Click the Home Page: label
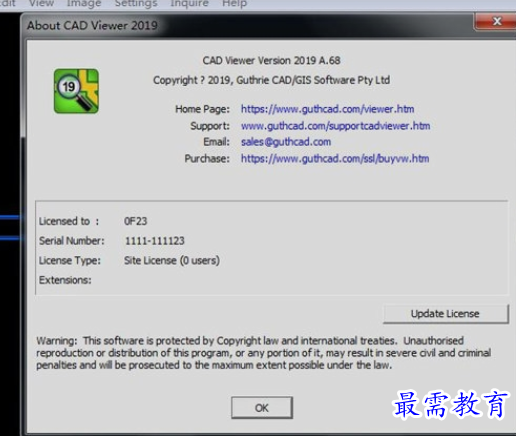 tap(202, 109)
